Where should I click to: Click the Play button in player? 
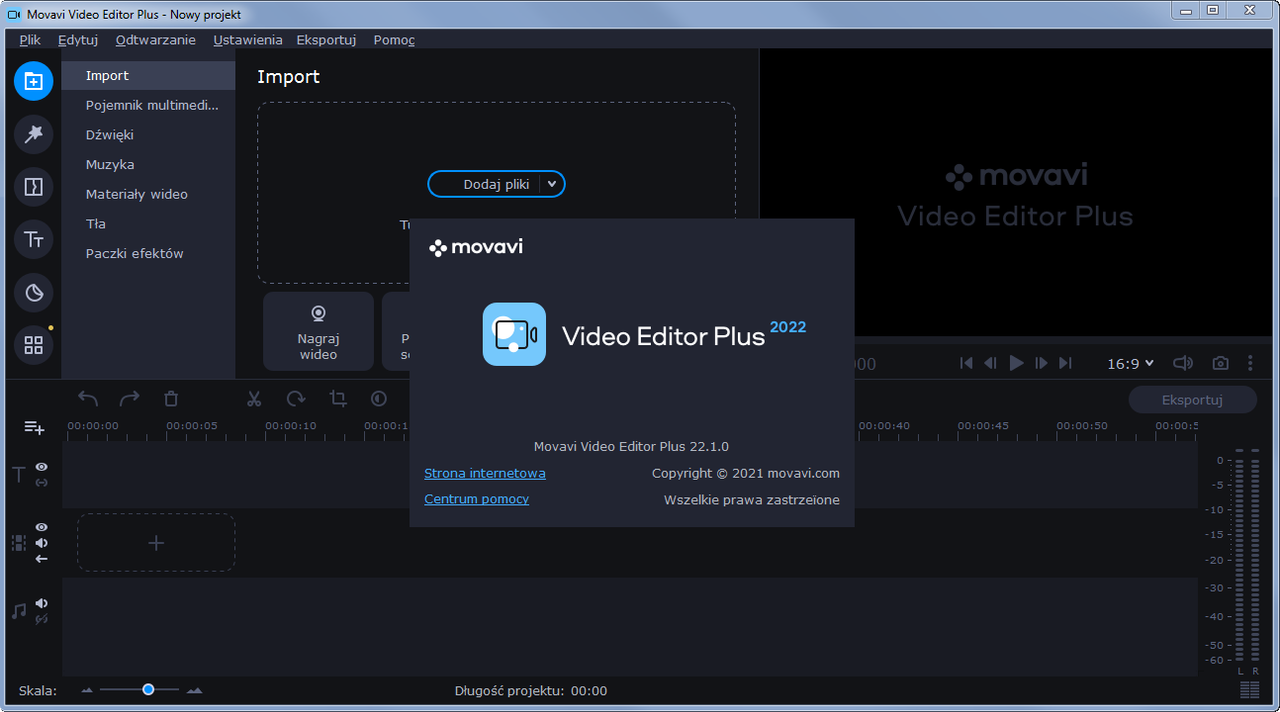[1016, 363]
